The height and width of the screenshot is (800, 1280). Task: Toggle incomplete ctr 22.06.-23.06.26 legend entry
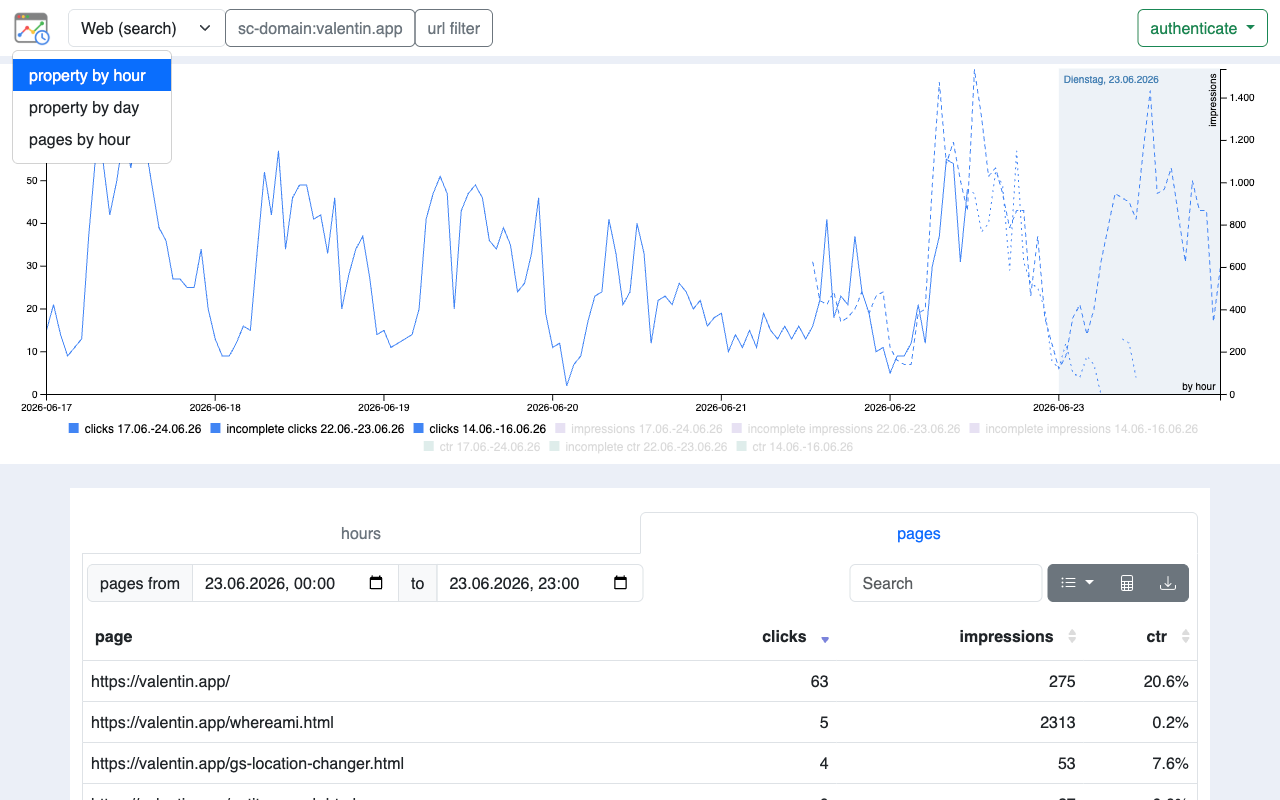coord(638,447)
